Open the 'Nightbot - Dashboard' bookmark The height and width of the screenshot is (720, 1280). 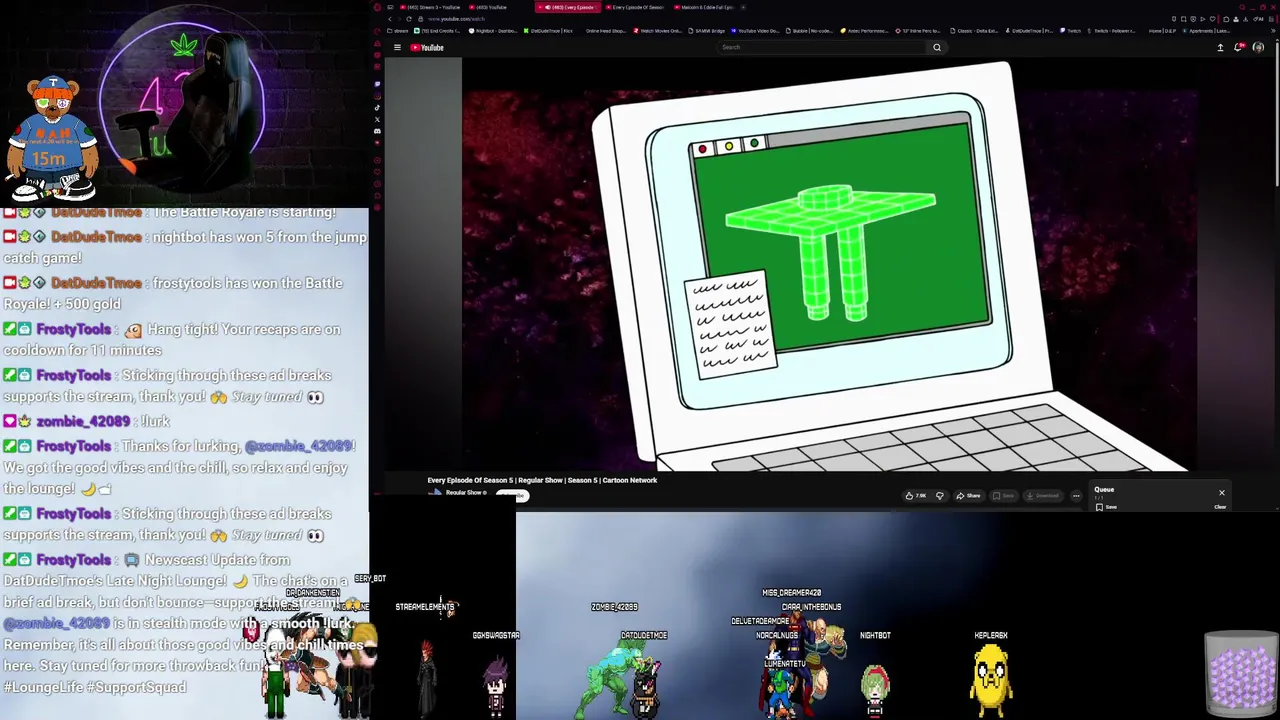(x=492, y=31)
